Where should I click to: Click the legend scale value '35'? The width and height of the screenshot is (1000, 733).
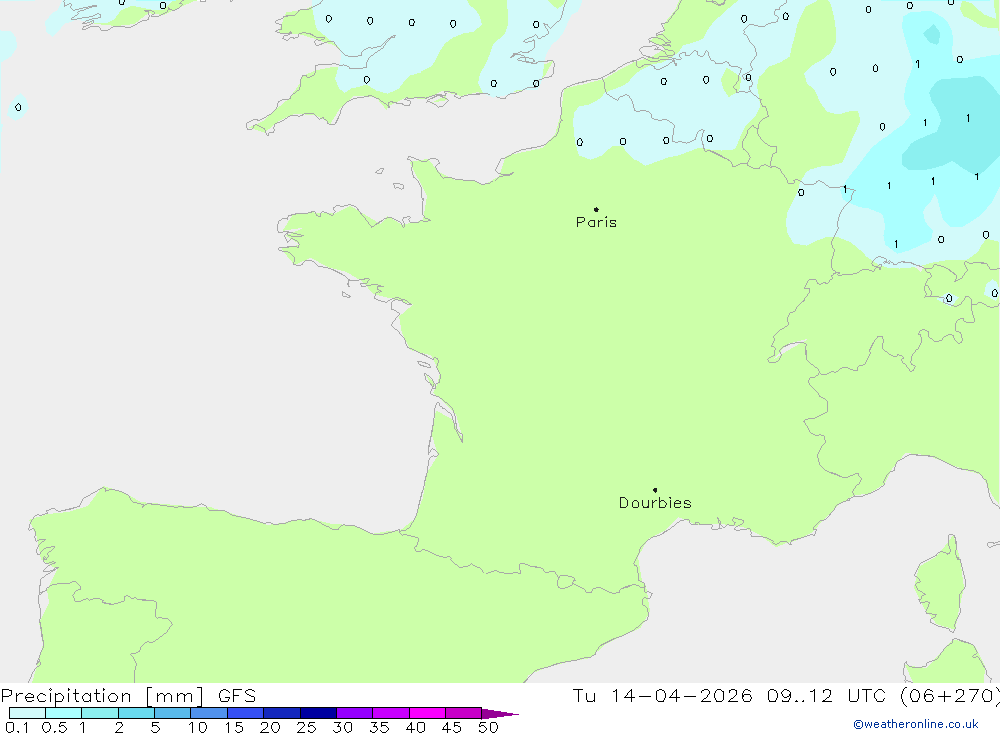[379, 727]
